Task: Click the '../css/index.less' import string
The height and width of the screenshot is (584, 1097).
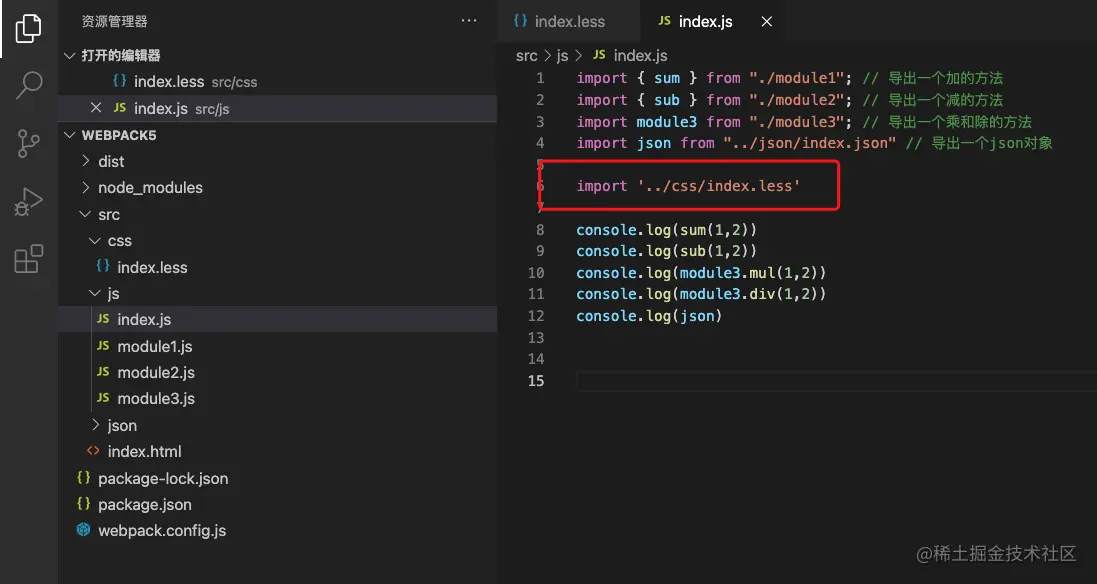Action: 719,186
